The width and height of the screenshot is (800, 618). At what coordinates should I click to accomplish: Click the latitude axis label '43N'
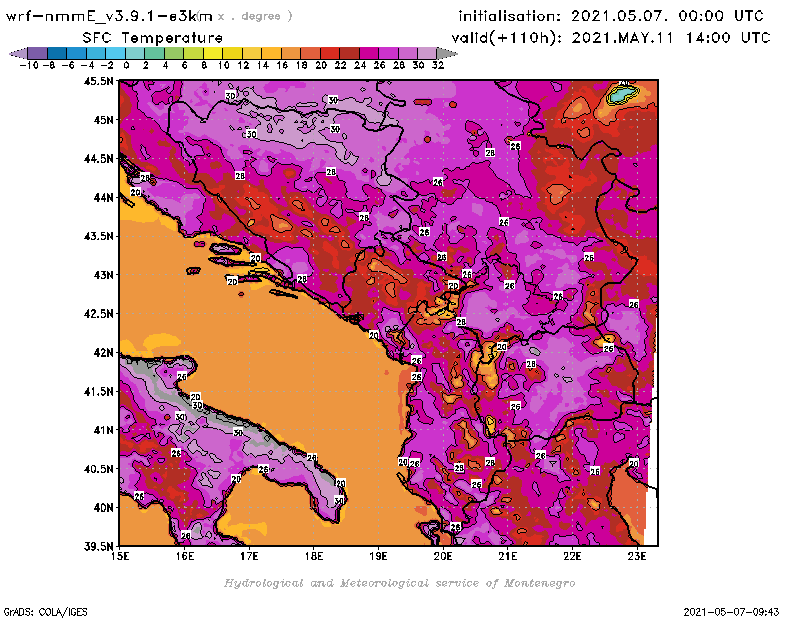(103, 275)
